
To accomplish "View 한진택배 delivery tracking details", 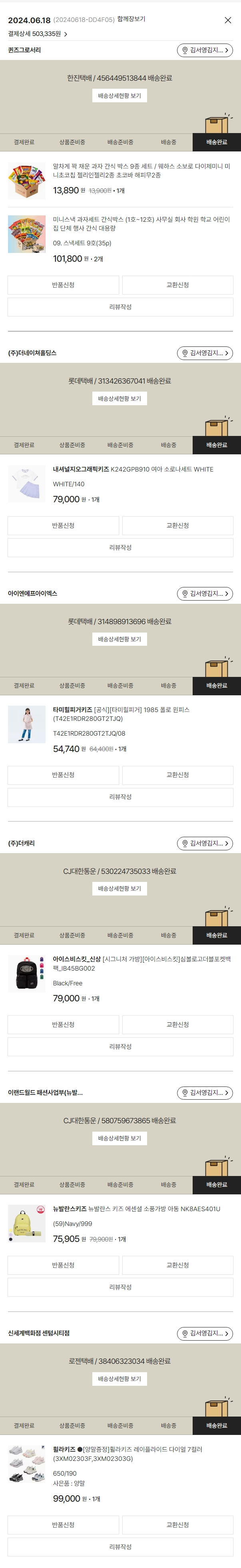I will [x=120, y=96].
